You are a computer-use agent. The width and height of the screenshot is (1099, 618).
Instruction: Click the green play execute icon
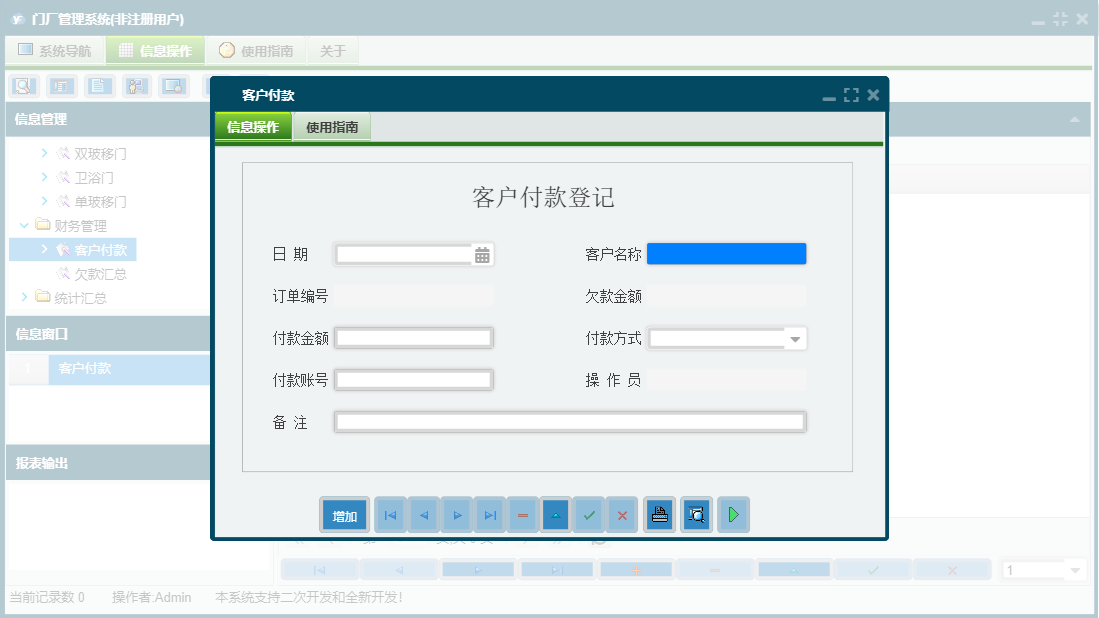coord(733,514)
